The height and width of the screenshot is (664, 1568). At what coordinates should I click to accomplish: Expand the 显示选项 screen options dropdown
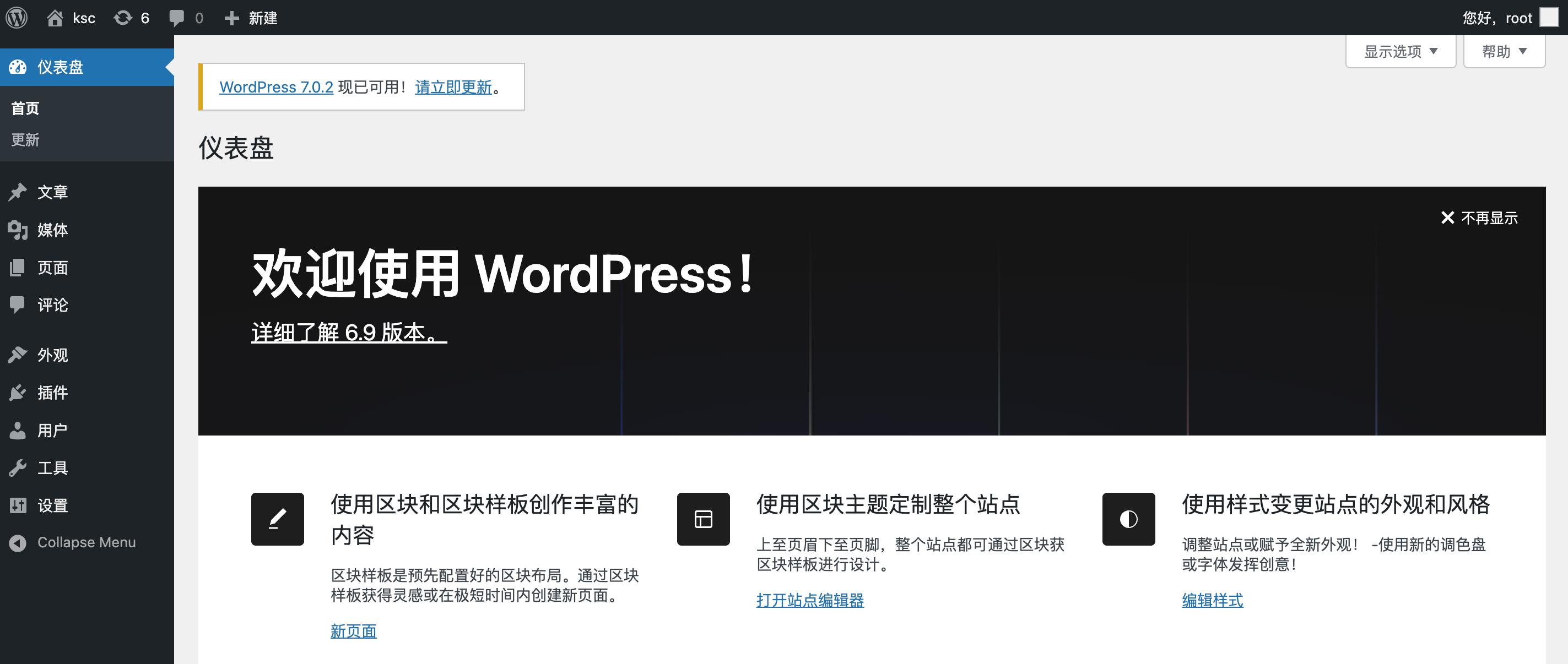click(x=1401, y=52)
